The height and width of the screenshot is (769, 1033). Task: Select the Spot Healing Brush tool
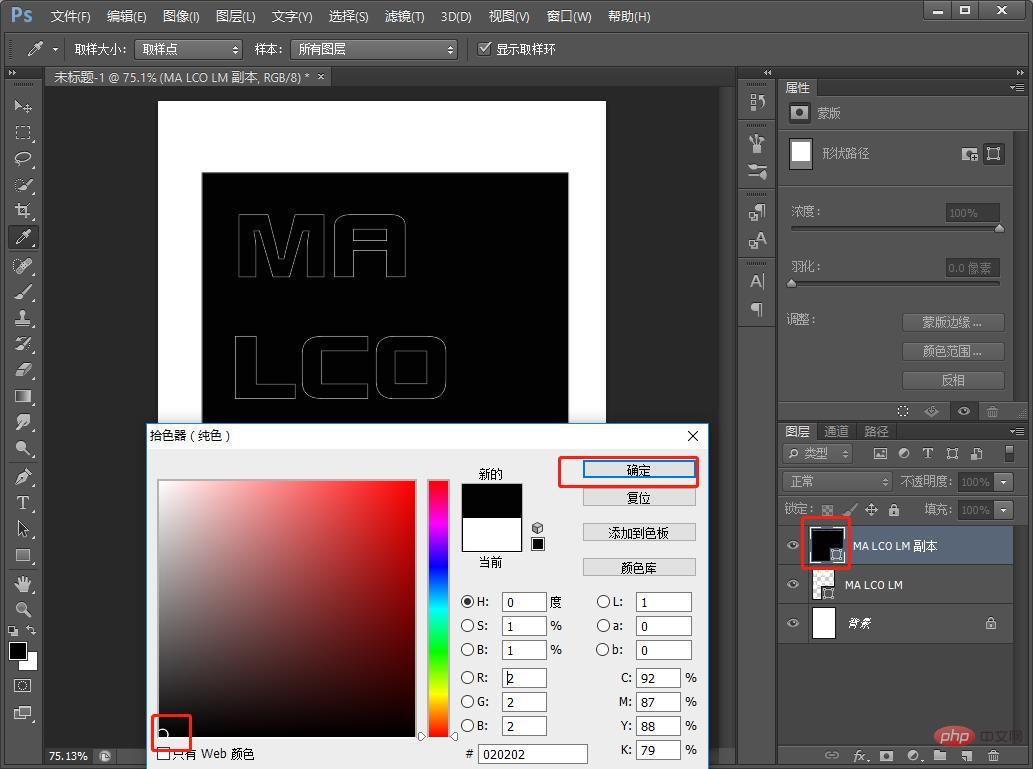tap(22, 266)
